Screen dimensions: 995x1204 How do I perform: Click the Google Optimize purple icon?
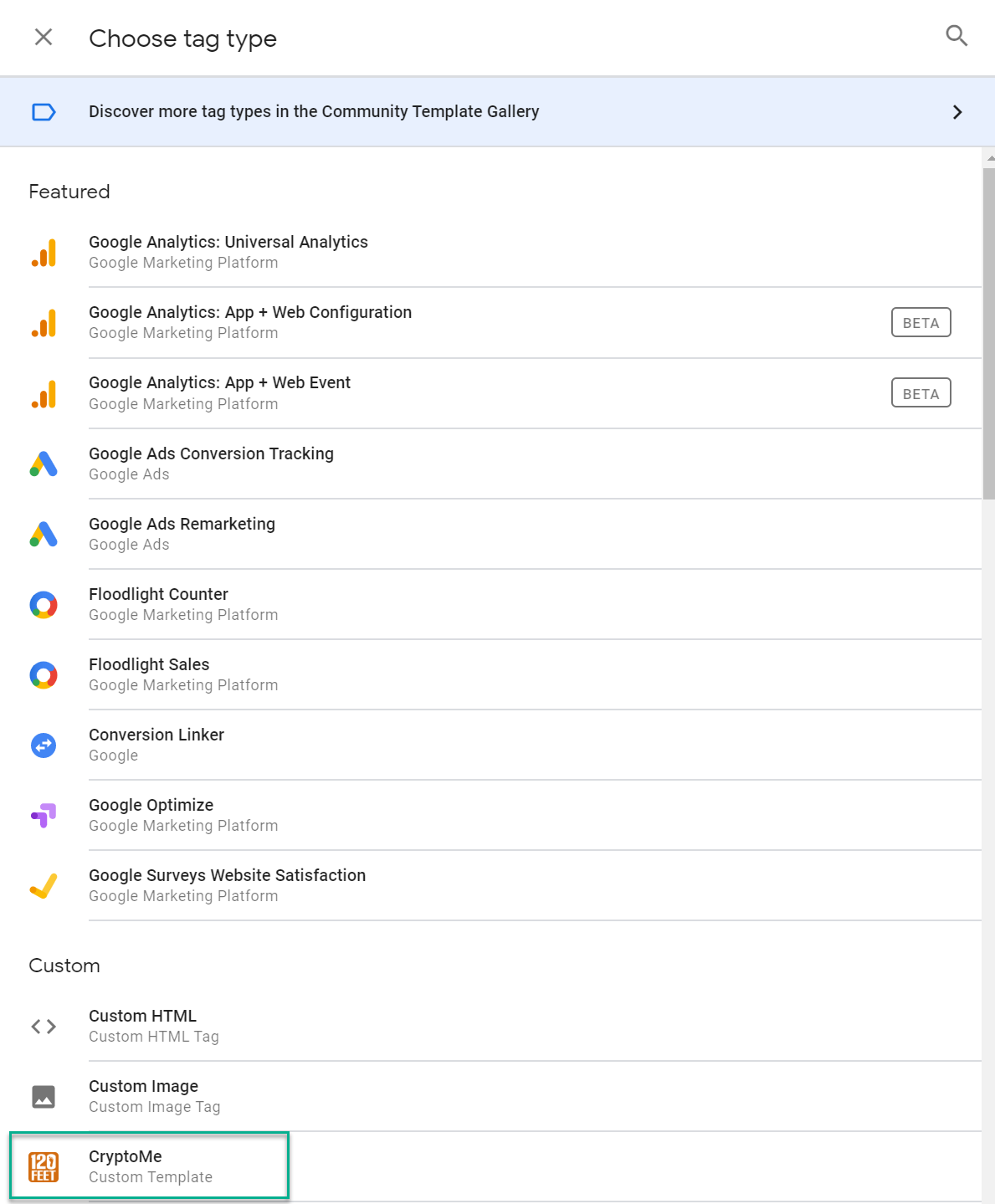(x=44, y=815)
